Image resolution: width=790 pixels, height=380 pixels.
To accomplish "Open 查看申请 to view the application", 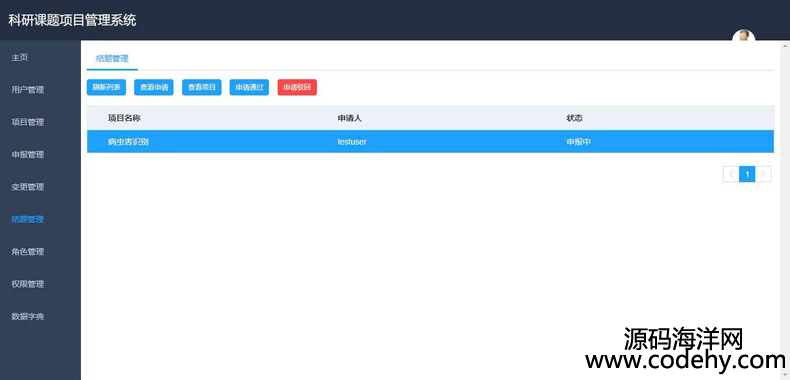I will 154,87.
